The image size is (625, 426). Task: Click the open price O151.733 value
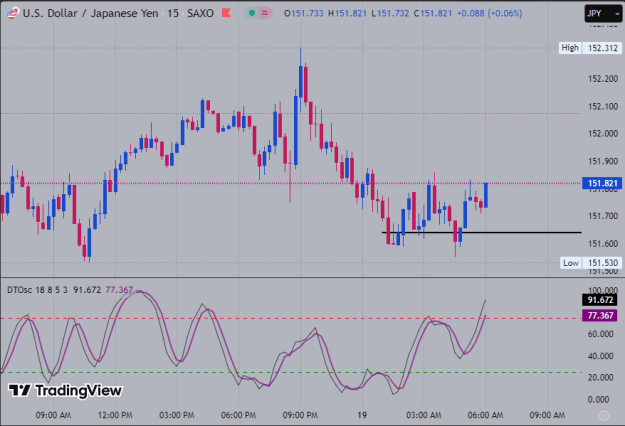click(x=304, y=13)
